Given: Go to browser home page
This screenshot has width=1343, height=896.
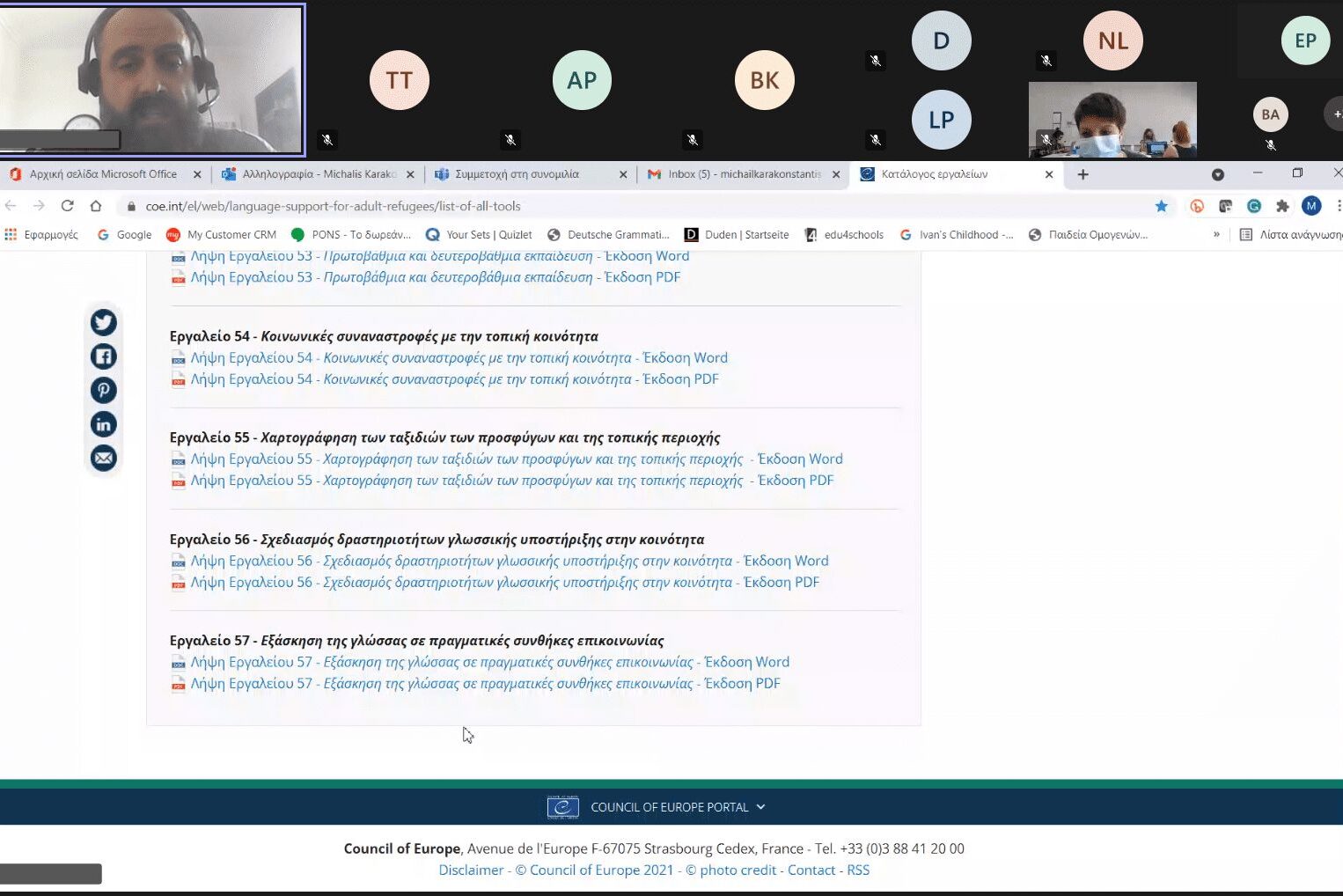Looking at the screenshot, I should tap(96, 206).
